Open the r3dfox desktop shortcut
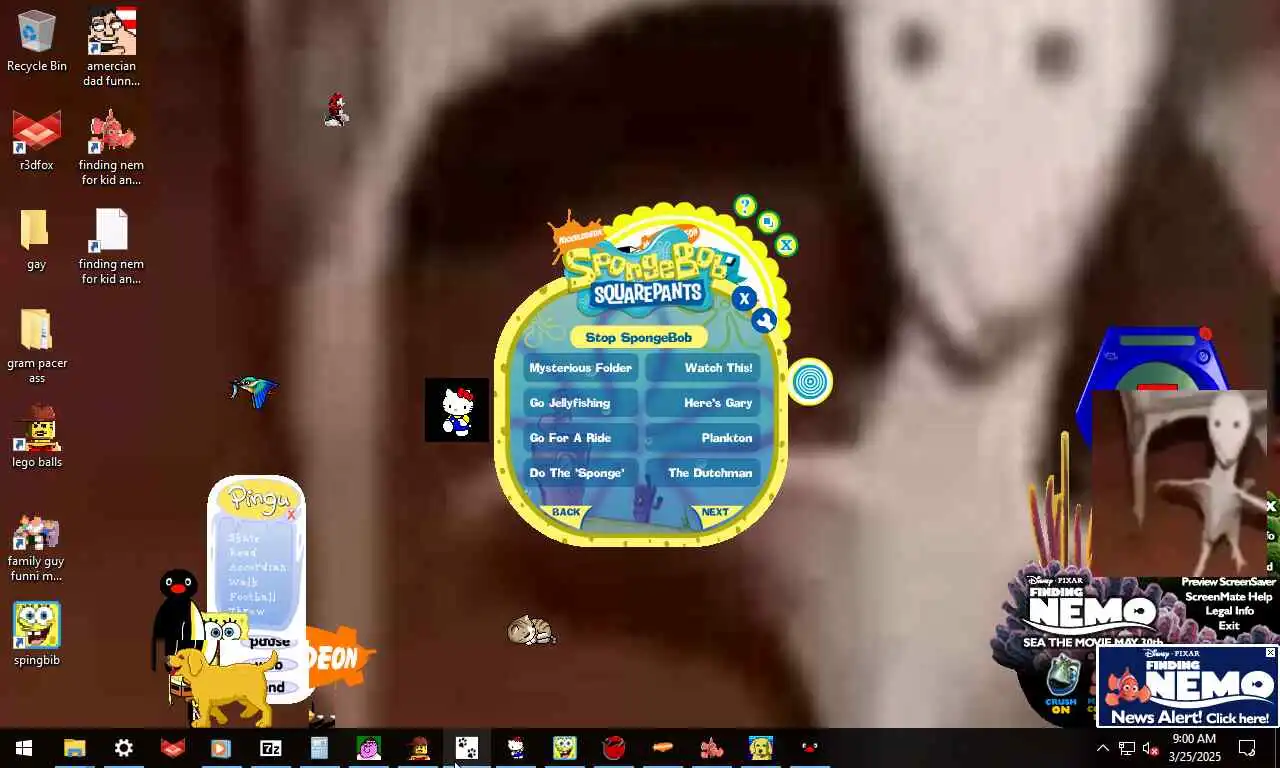 [x=37, y=140]
